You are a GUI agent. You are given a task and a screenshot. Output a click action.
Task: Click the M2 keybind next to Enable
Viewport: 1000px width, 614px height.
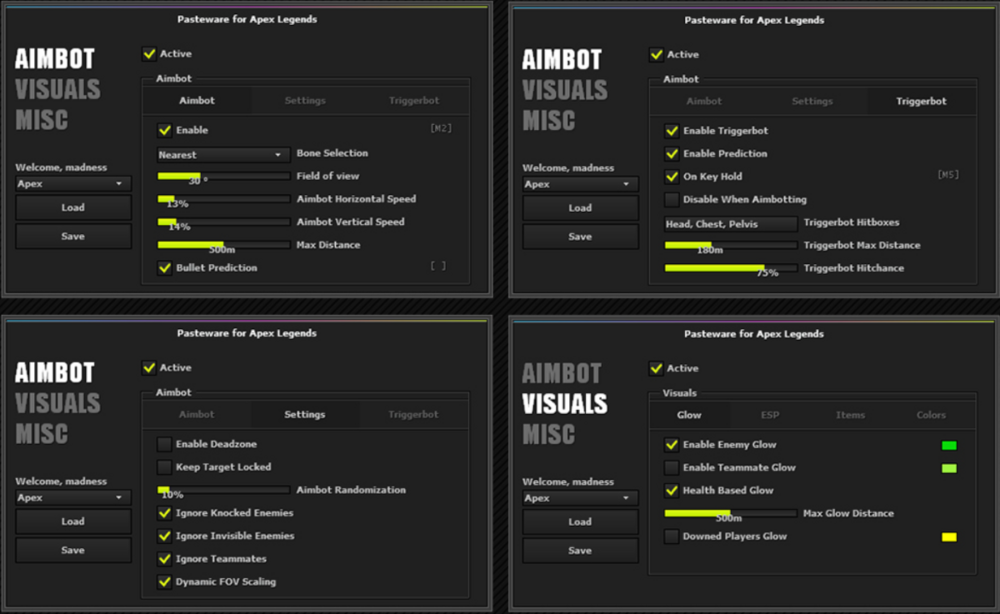(441, 128)
